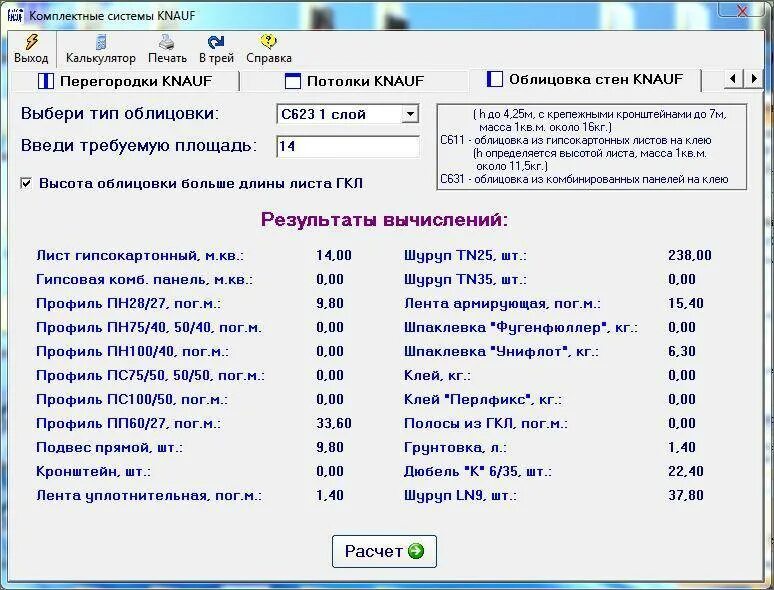Click value 37,80 for Шуруп LN9
This screenshot has width=774, height=590.
[x=686, y=495]
